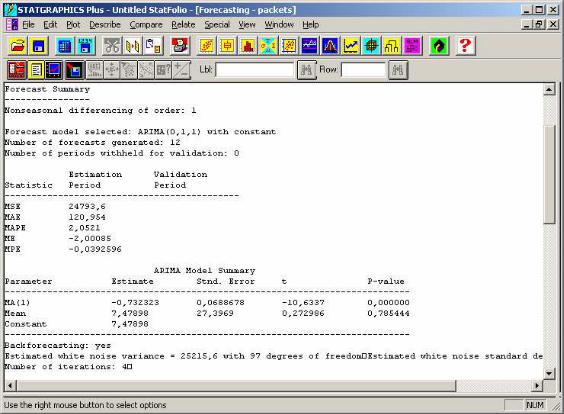564x414 pixels.
Task: Click the horizontal scrollbar right arrow
Action: tap(537, 386)
